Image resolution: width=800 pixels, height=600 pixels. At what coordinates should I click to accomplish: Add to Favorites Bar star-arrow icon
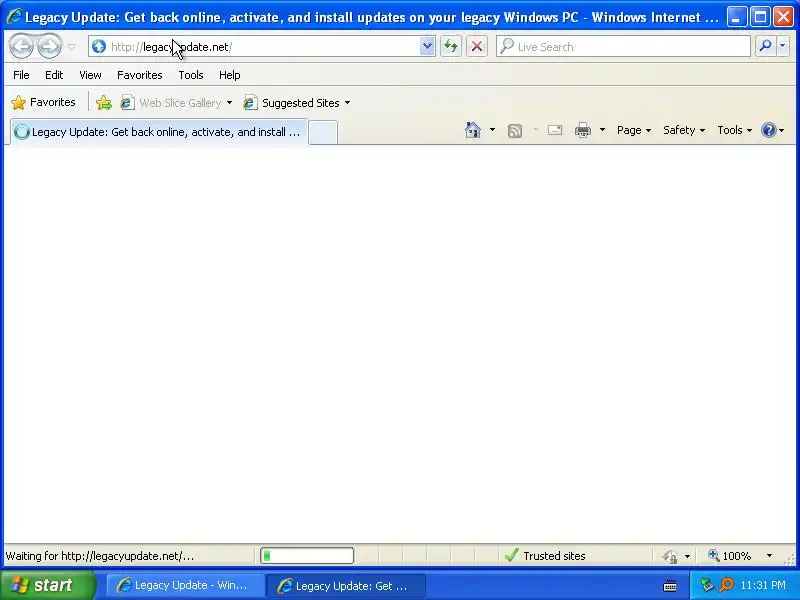tap(104, 103)
